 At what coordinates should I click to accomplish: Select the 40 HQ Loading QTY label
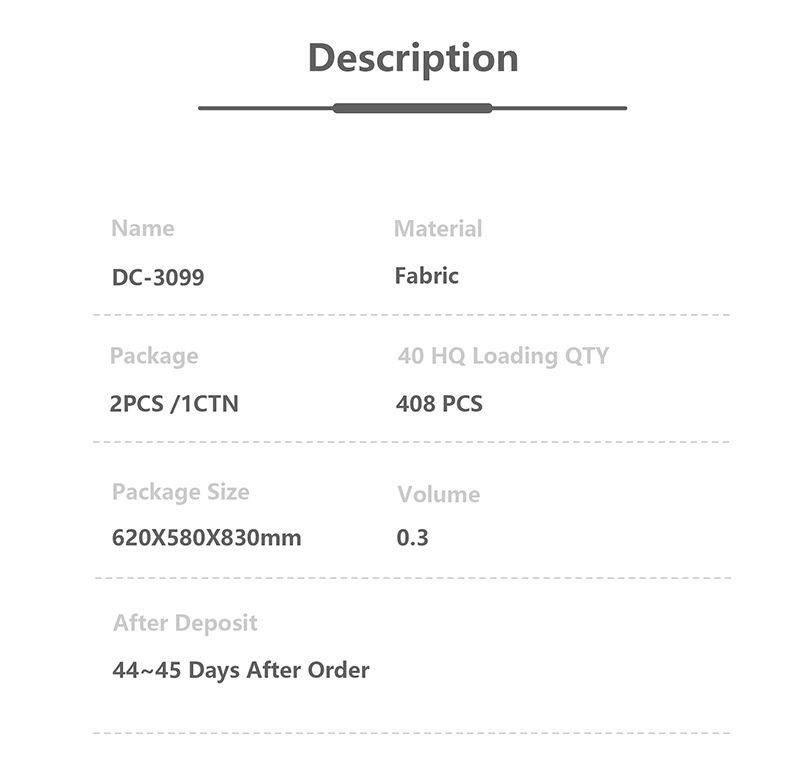click(503, 356)
